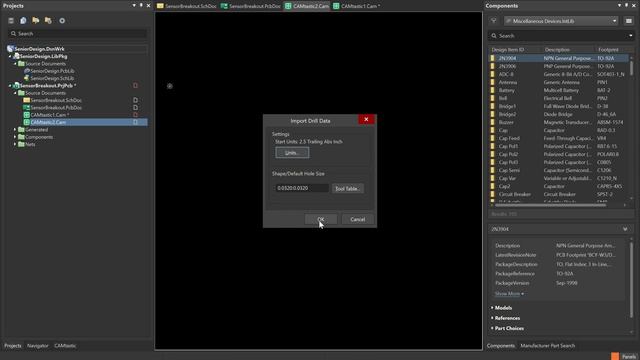The height and width of the screenshot is (360, 640).
Task: Collapse Source Documents under SeniorDesign.LibPkg
Action: click(15, 64)
